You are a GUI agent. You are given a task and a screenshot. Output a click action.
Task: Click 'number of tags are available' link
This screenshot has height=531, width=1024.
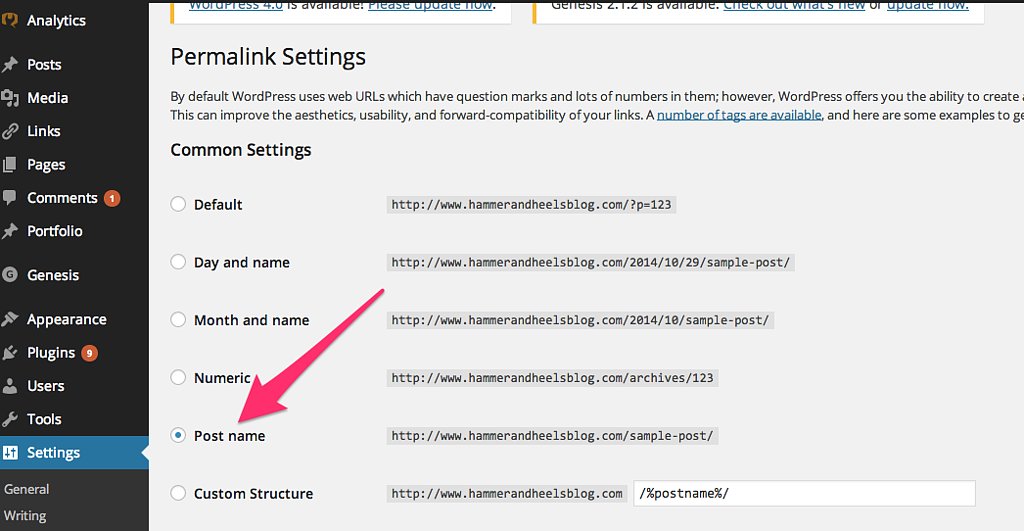point(739,115)
